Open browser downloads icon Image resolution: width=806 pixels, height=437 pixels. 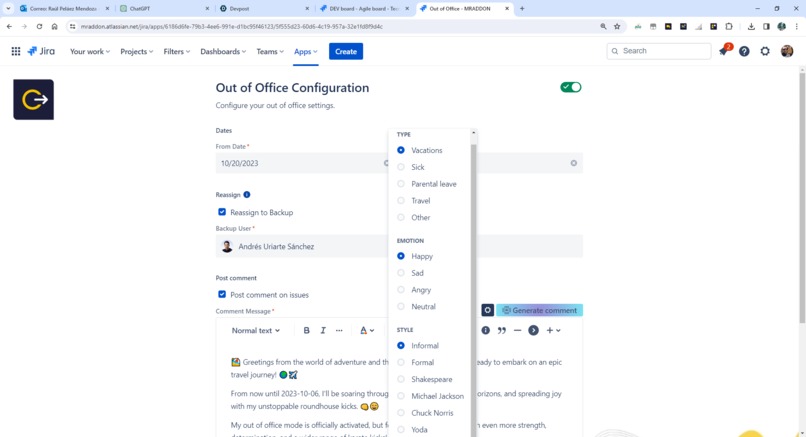pos(751,26)
